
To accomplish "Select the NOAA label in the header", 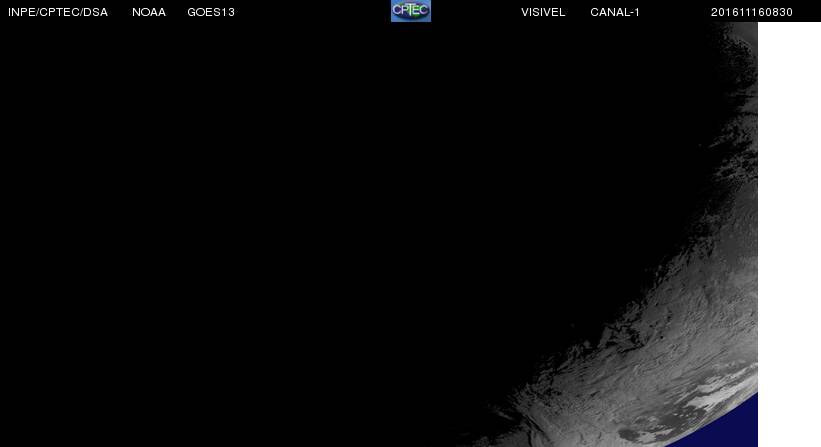I will [x=149, y=12].
